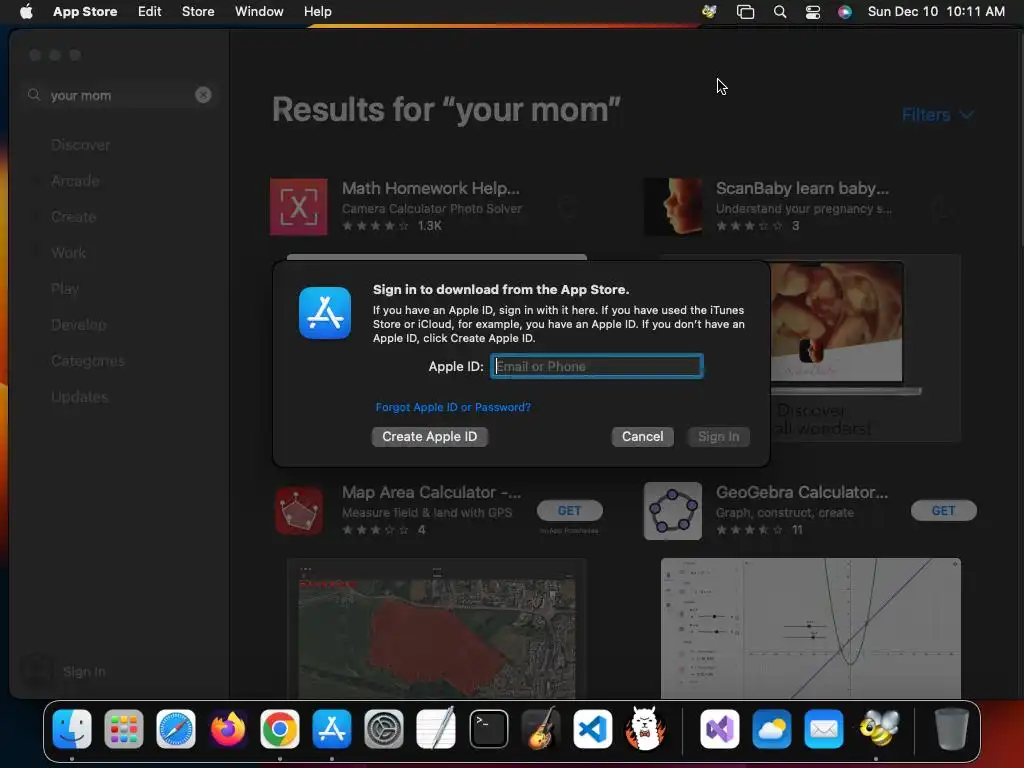Open the cloud weather app in Dock
Image resolution: width=1024 pixels, height=768 pixels.
tap(772, 729)
